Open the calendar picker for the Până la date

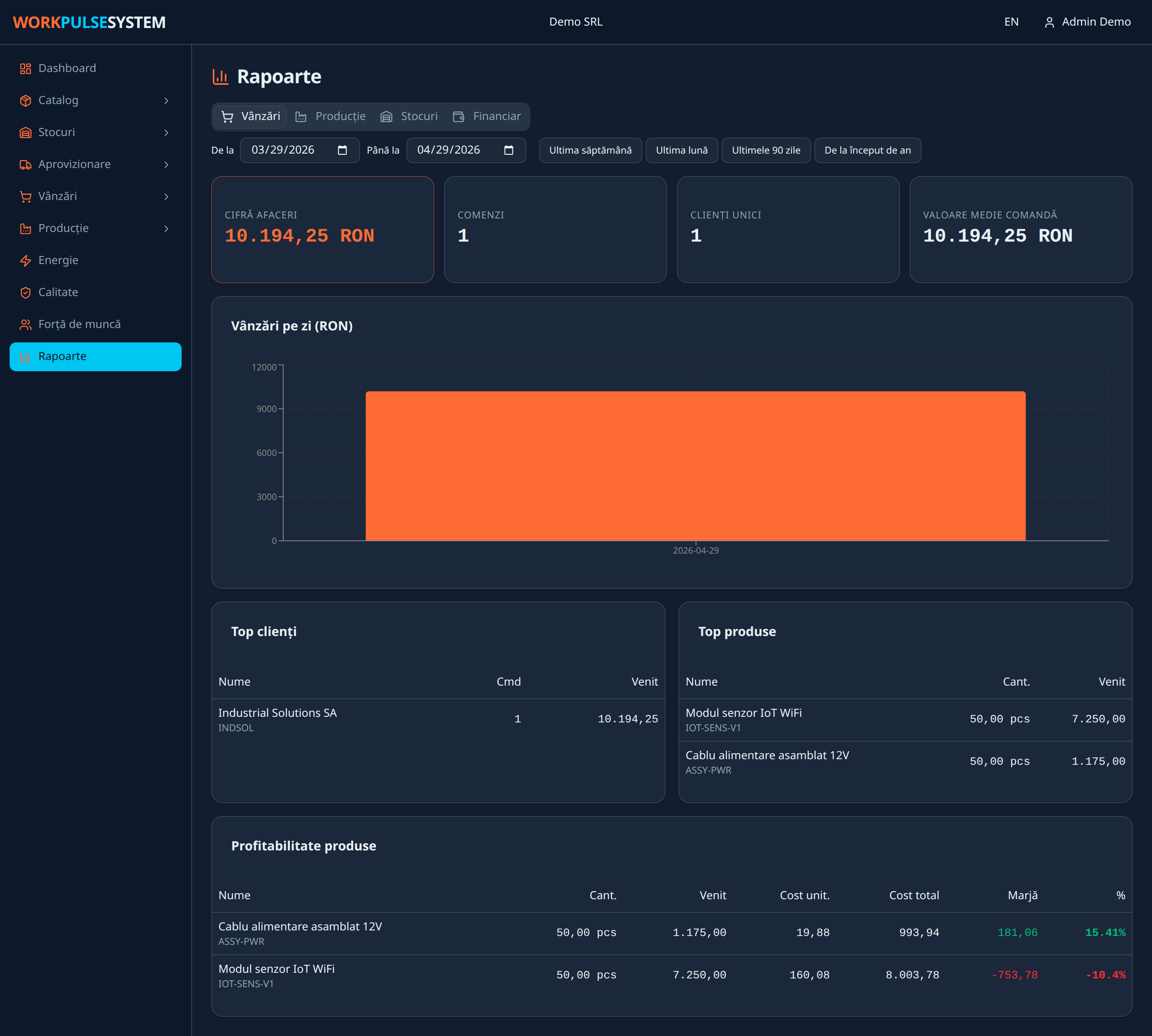509,150
